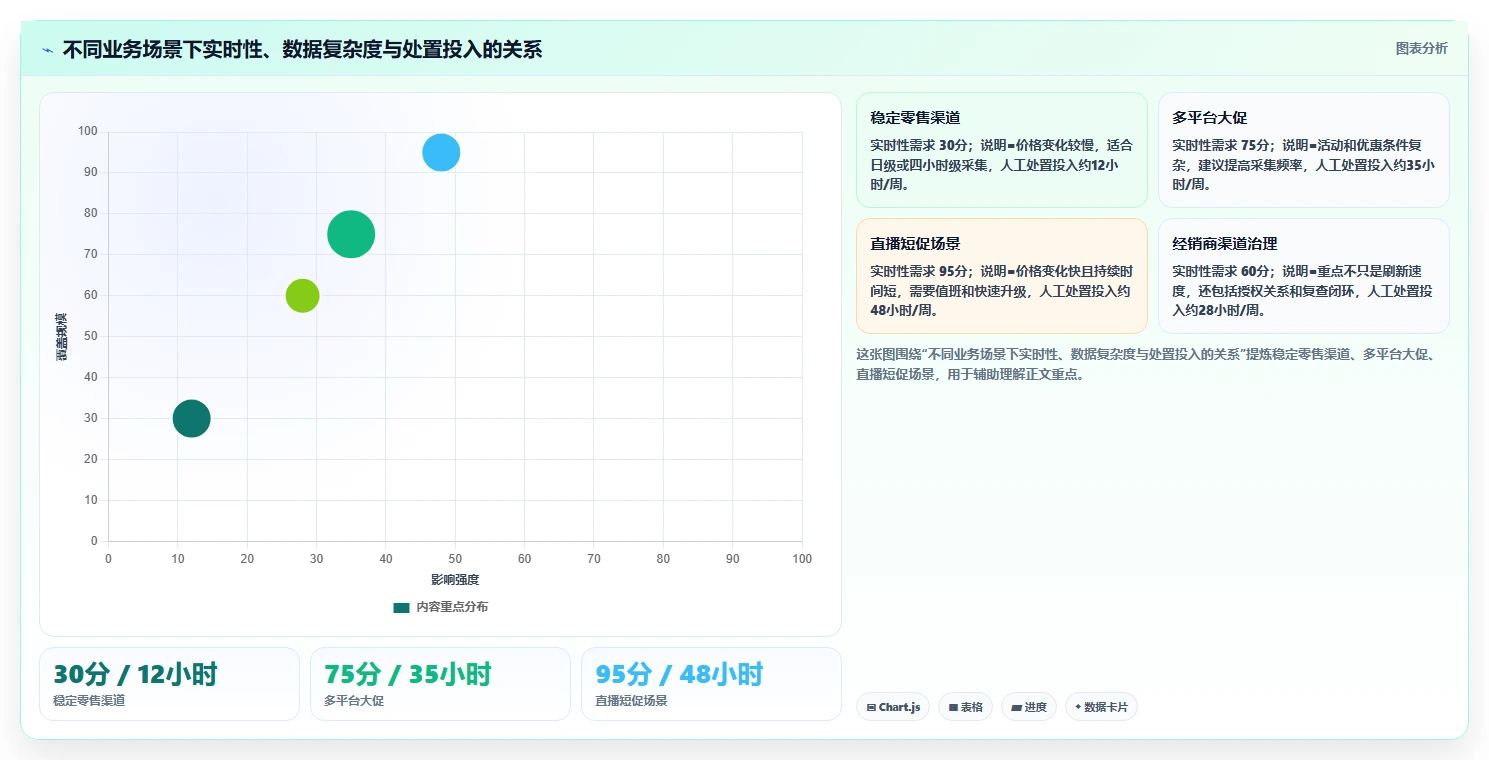This screenshot has width=1489, height=760.
Task: Click the lime green bubble at value 60
Action: coord(302,295)
